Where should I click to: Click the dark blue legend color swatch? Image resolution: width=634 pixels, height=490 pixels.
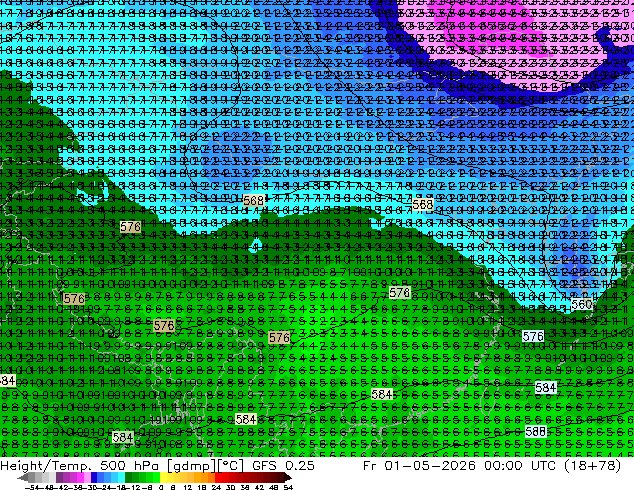[94, 477]
